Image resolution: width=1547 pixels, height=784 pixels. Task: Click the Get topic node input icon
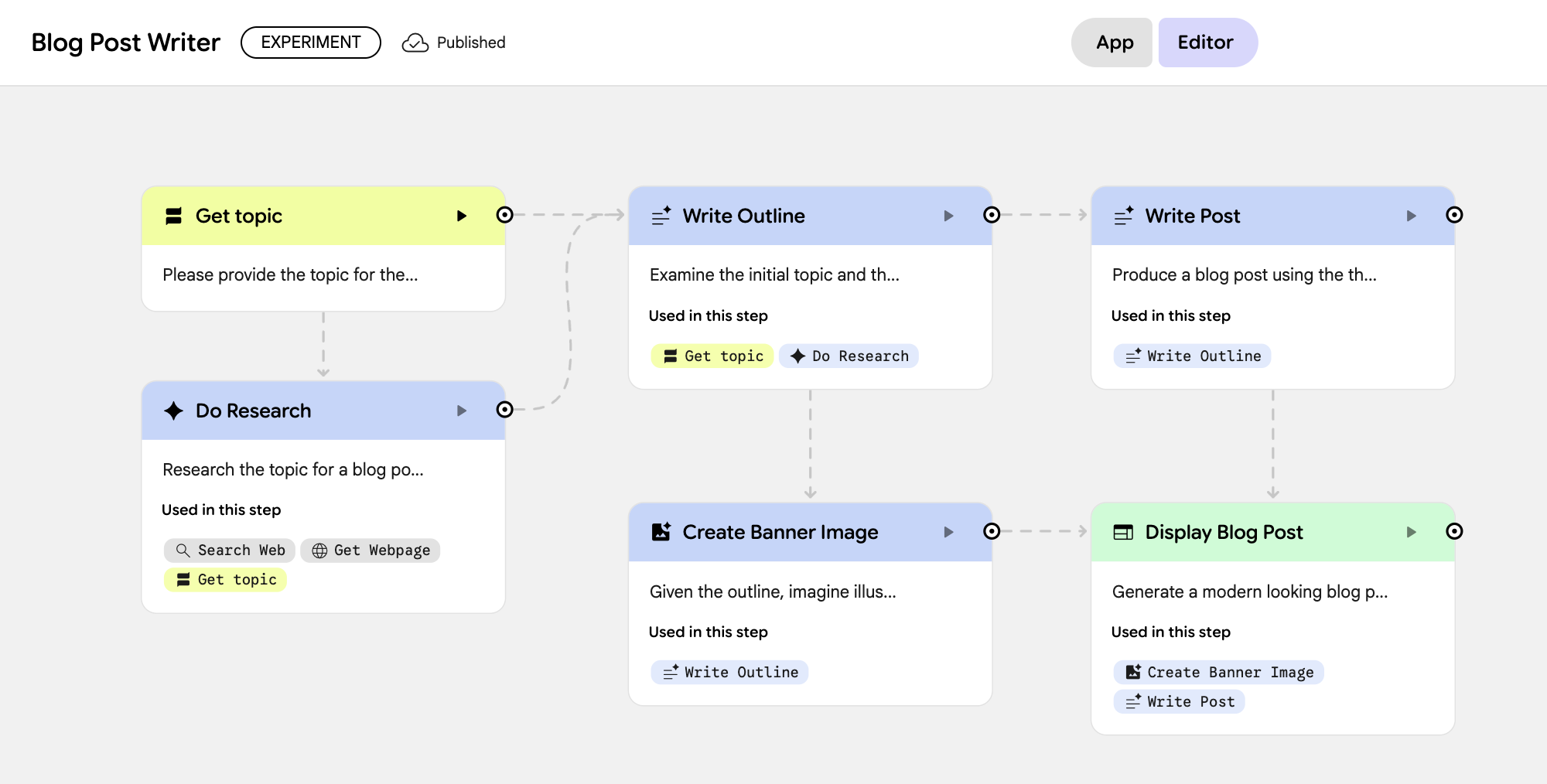[174, 216]
